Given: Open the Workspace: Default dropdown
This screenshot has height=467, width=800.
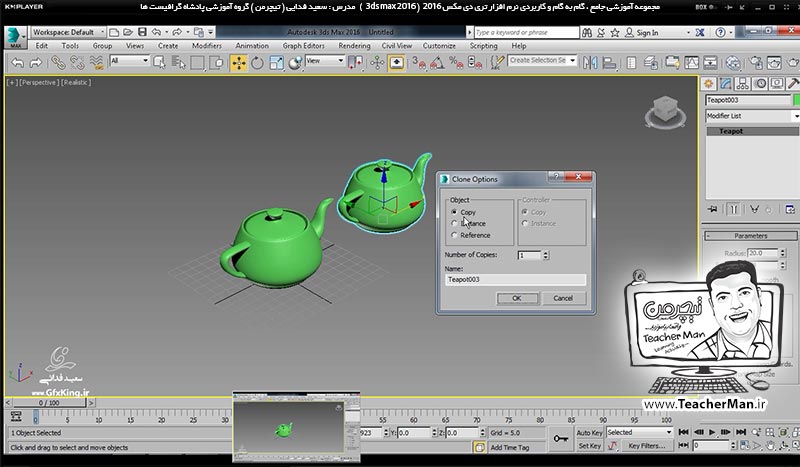Looking at the screenshot, I should (68, 32).
